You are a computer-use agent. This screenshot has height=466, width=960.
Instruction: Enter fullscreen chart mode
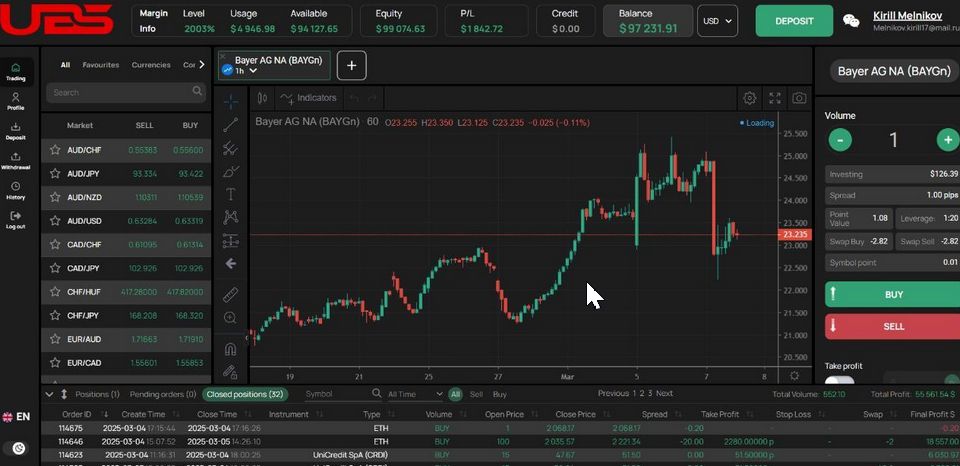(x=775, y=98)
